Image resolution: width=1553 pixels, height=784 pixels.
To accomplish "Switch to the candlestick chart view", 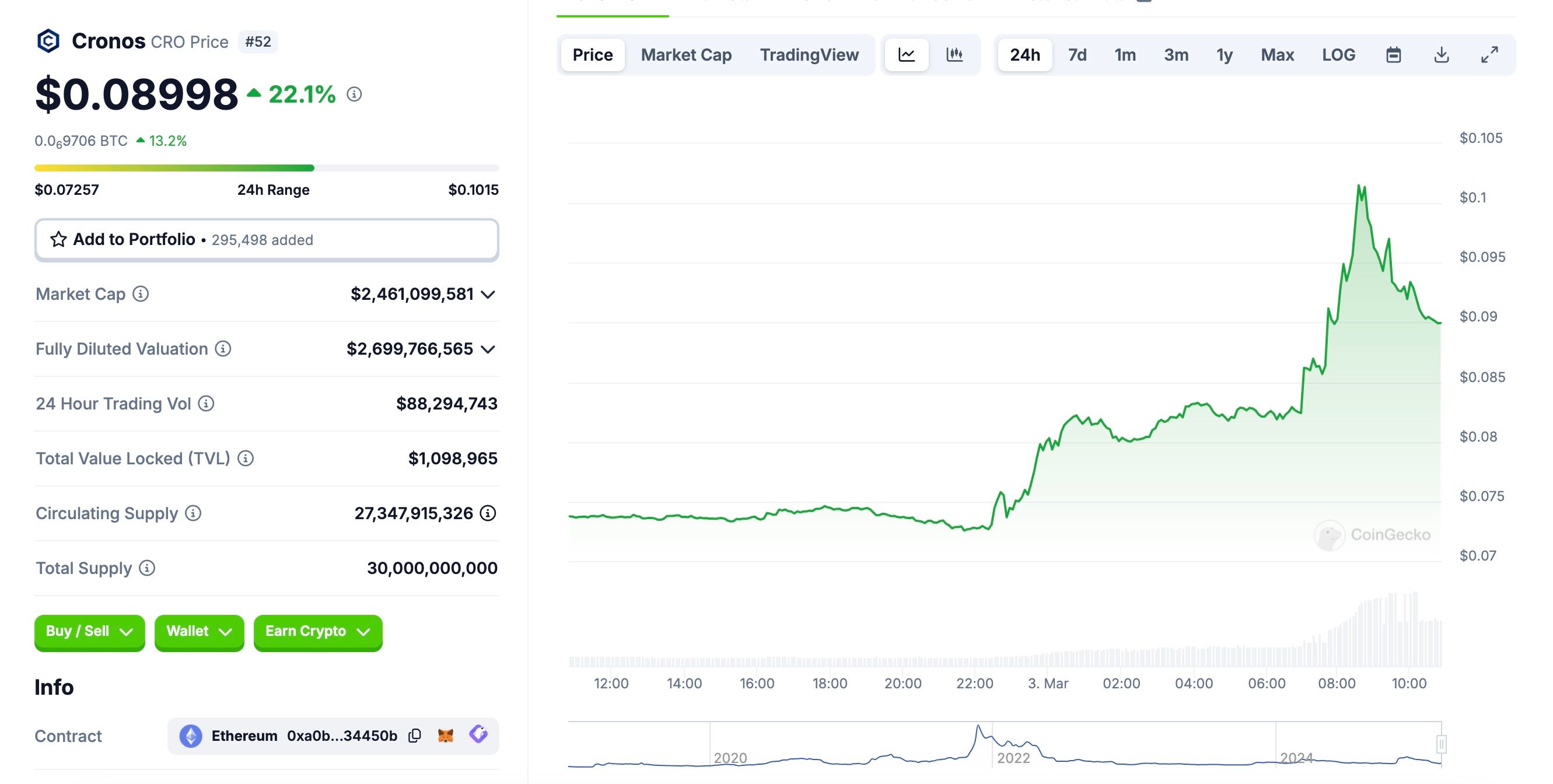I will (x=954, y=55).
